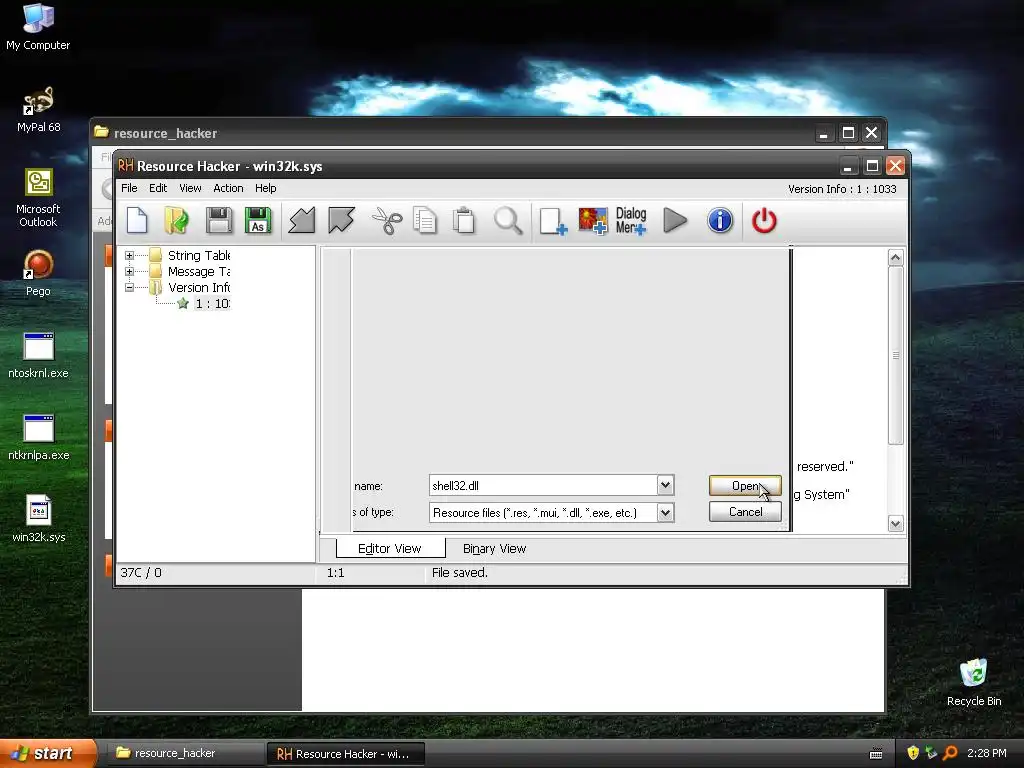
Task: Switch to Binary View tab
Action: (494, 549)
